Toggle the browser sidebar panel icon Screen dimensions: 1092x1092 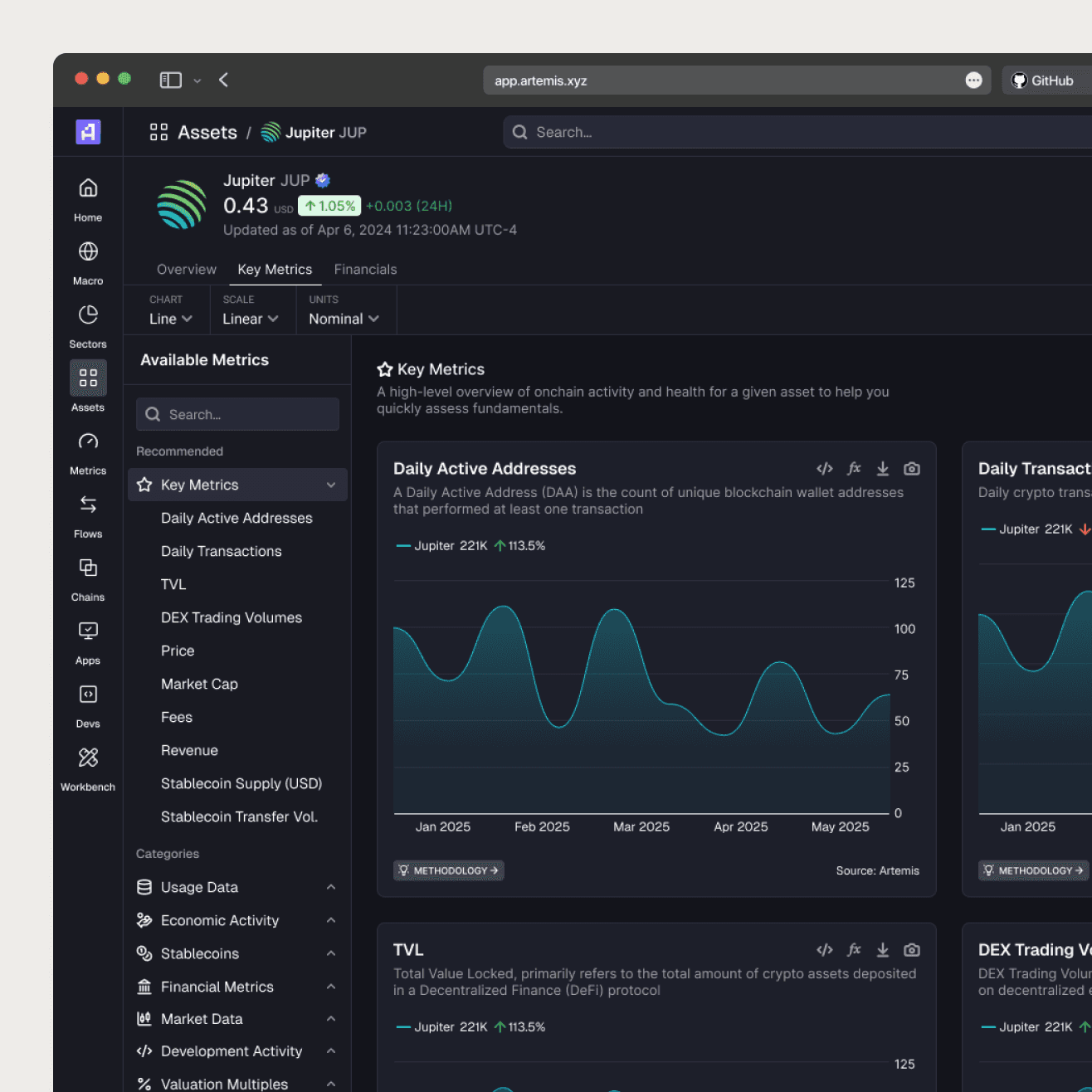click(x=171, y=80)
